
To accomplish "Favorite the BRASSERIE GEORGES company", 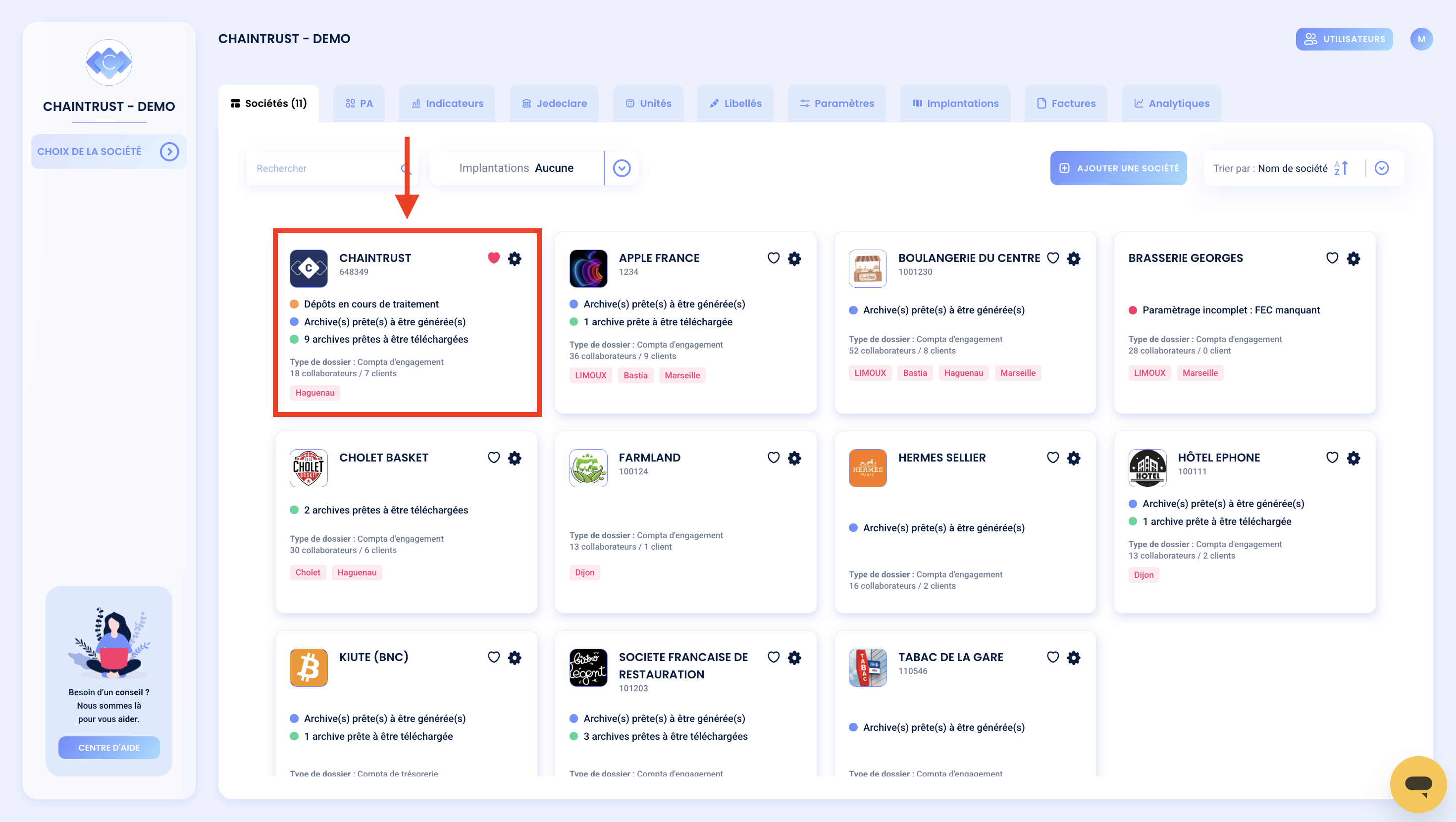I will (x=1332, y=258).
